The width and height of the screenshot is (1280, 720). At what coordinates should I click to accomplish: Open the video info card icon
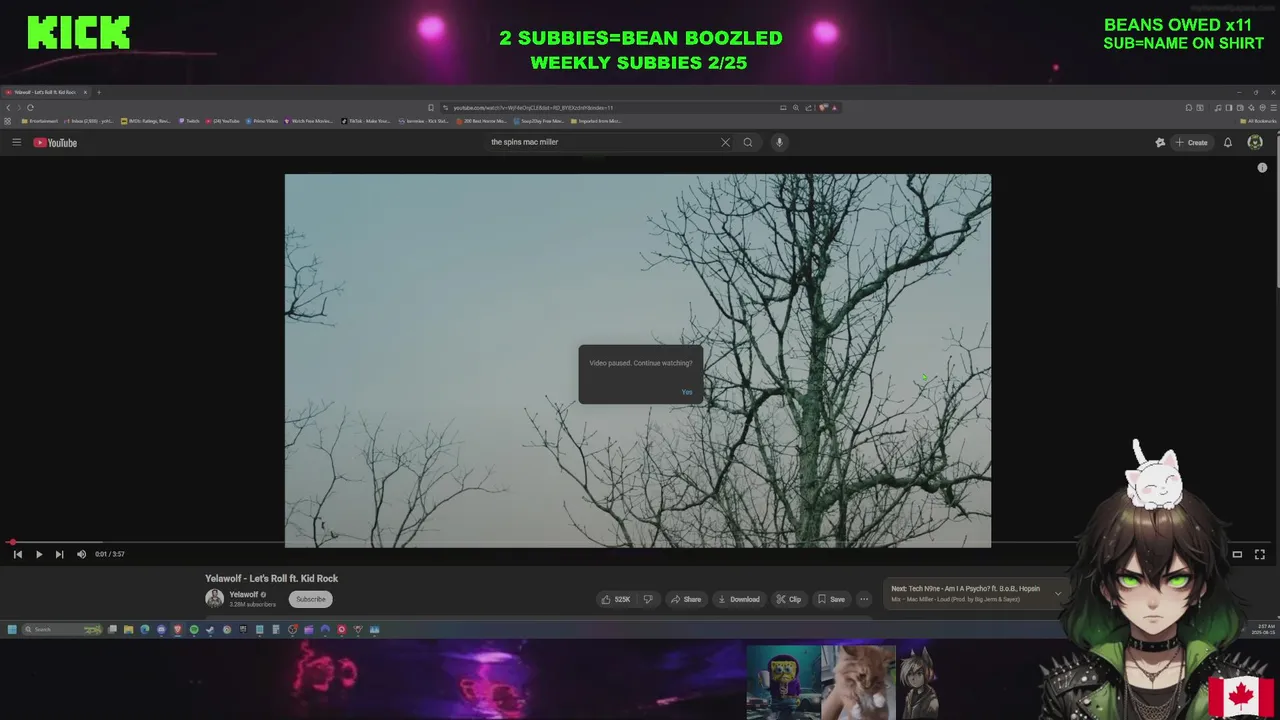tap(1262, 168)
